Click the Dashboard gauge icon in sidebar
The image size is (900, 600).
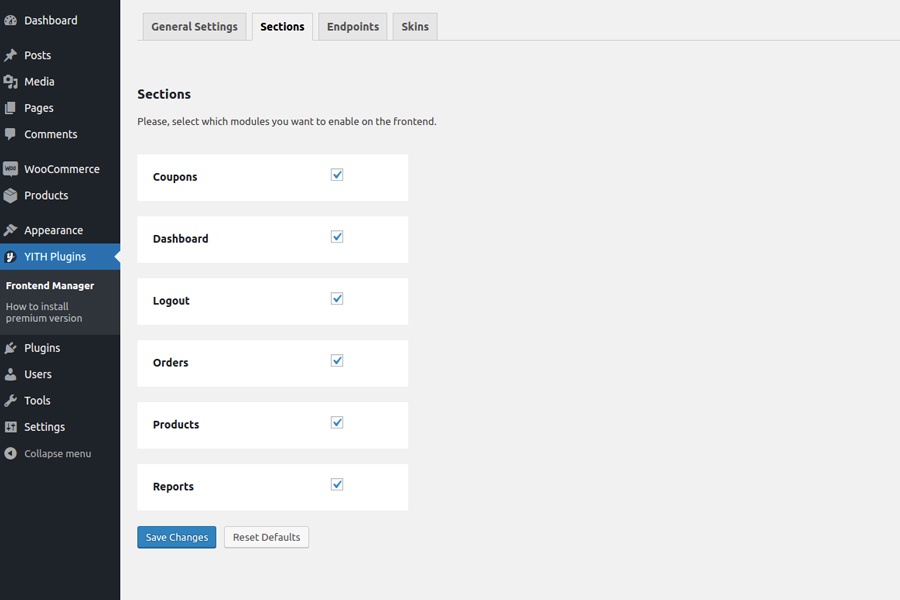click(11, 20)
